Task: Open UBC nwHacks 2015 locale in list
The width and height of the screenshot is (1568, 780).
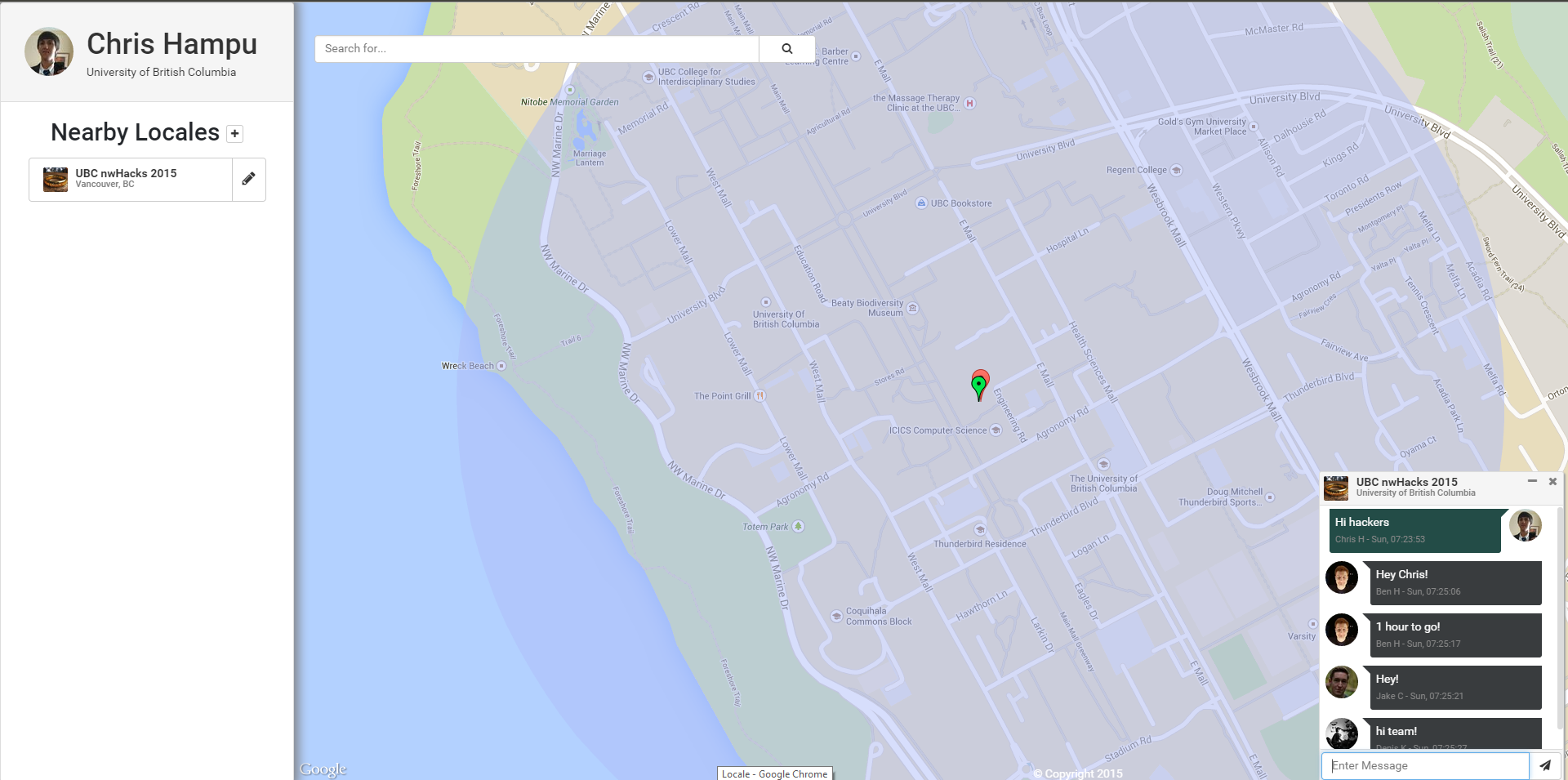Action: coord(131,179)
